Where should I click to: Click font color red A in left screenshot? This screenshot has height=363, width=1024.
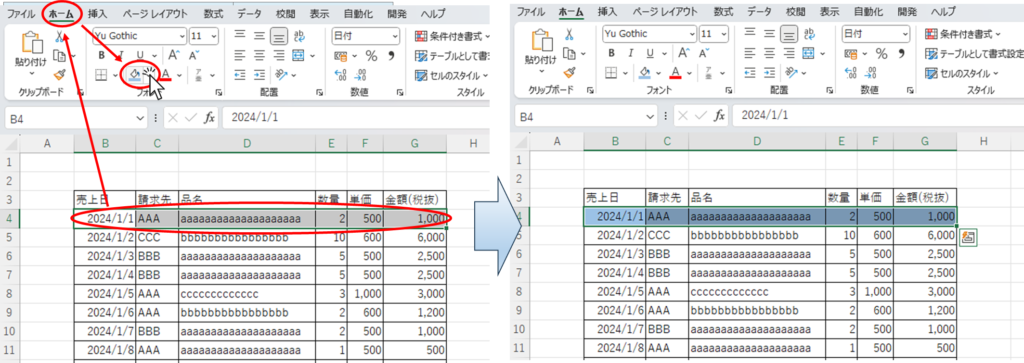(x=166, y=75)
